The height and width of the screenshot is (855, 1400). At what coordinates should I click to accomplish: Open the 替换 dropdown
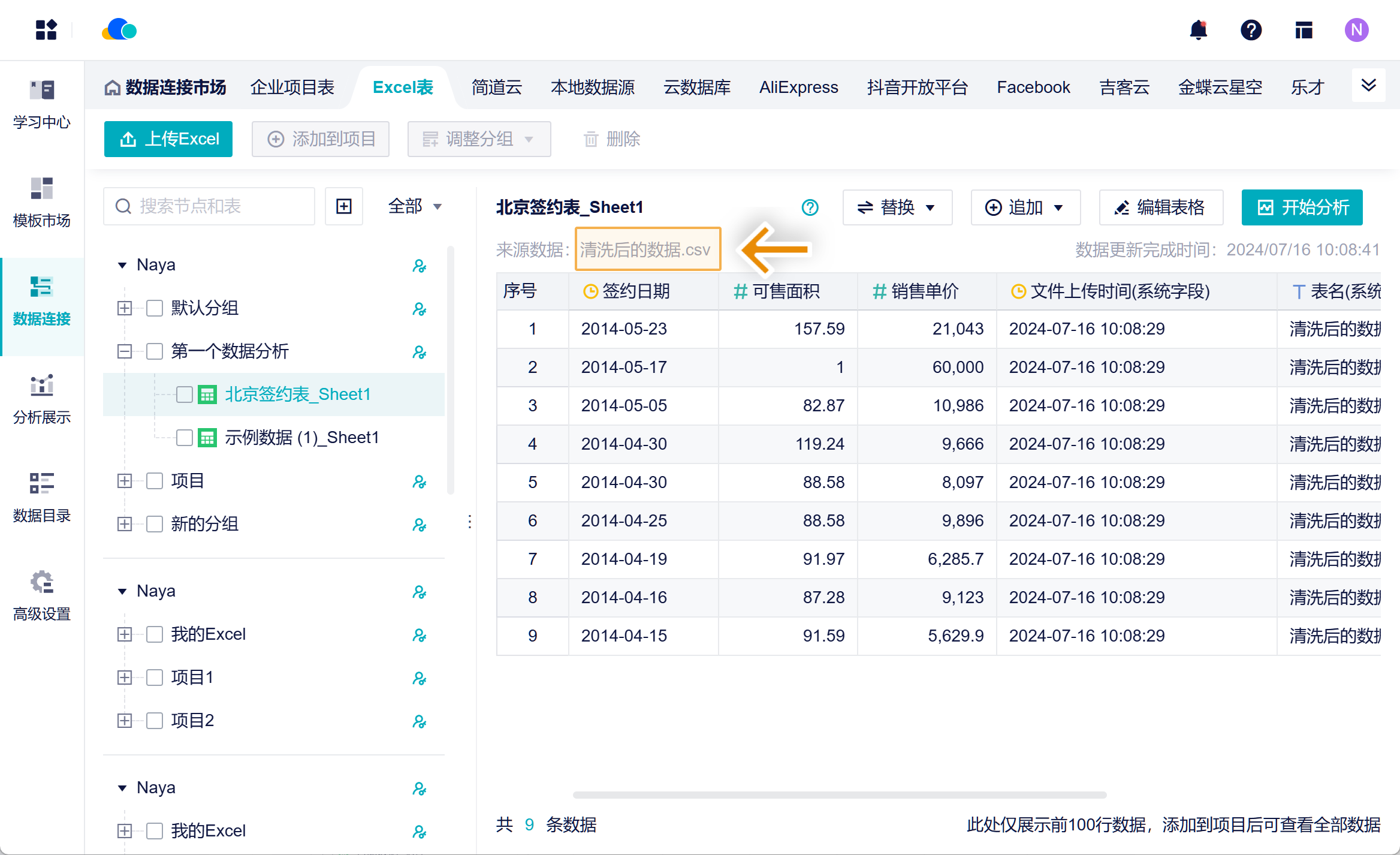click(x=897, y=207)
